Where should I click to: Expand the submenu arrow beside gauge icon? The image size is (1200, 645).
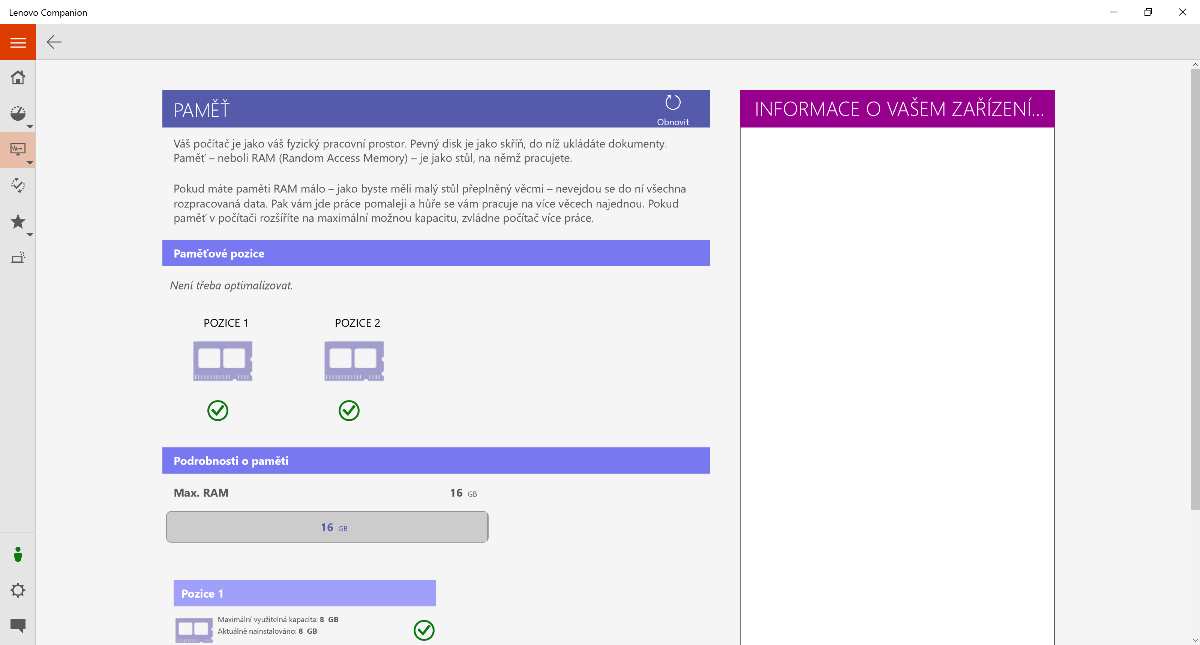[30, 127]
